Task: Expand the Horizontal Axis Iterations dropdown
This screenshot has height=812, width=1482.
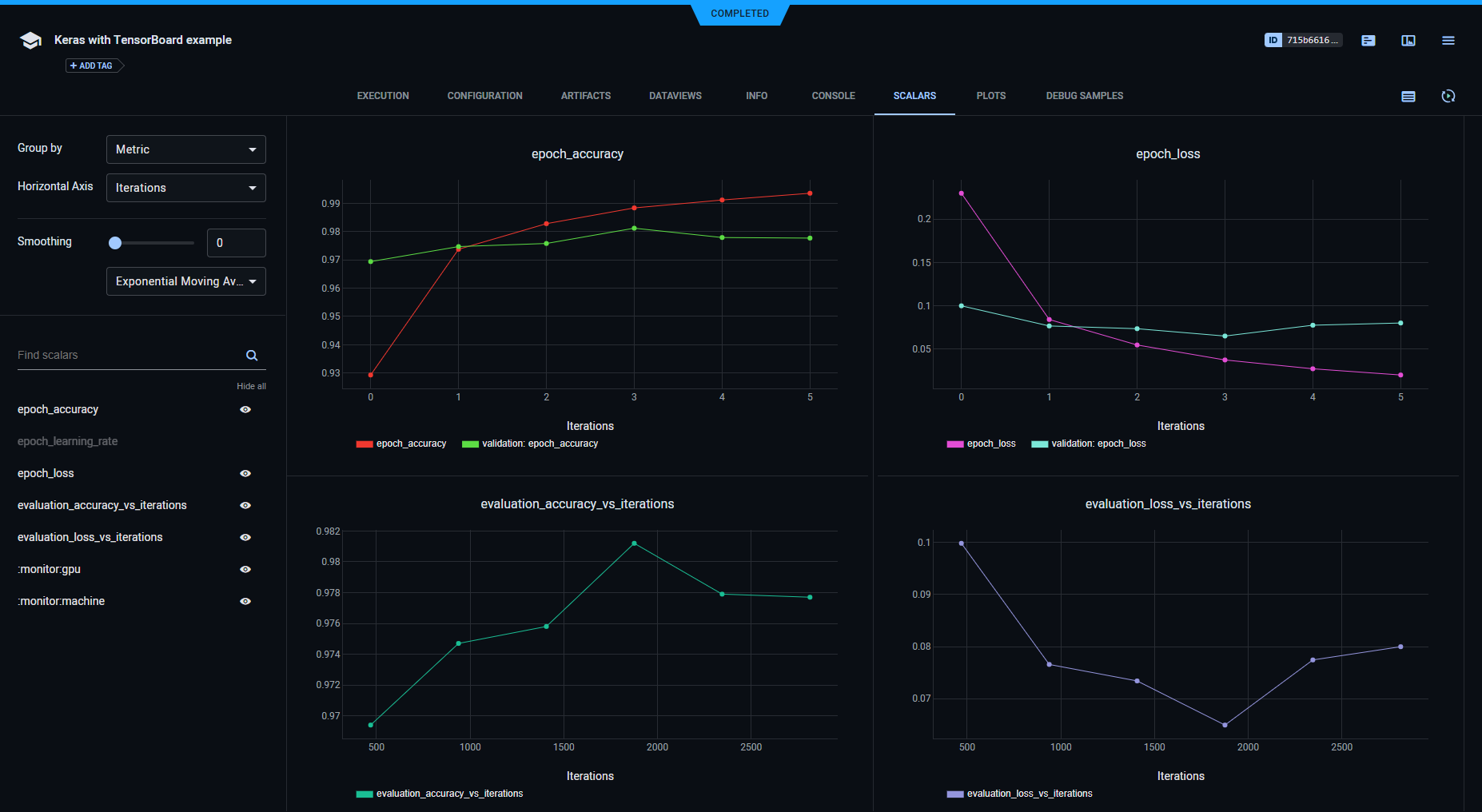Action: tap(185, 188)
